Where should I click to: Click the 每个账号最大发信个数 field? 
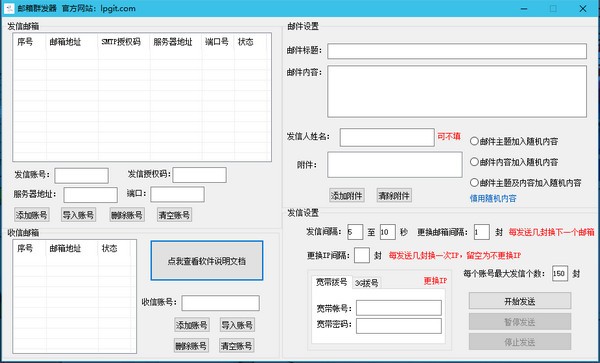(x=560, y=273)
